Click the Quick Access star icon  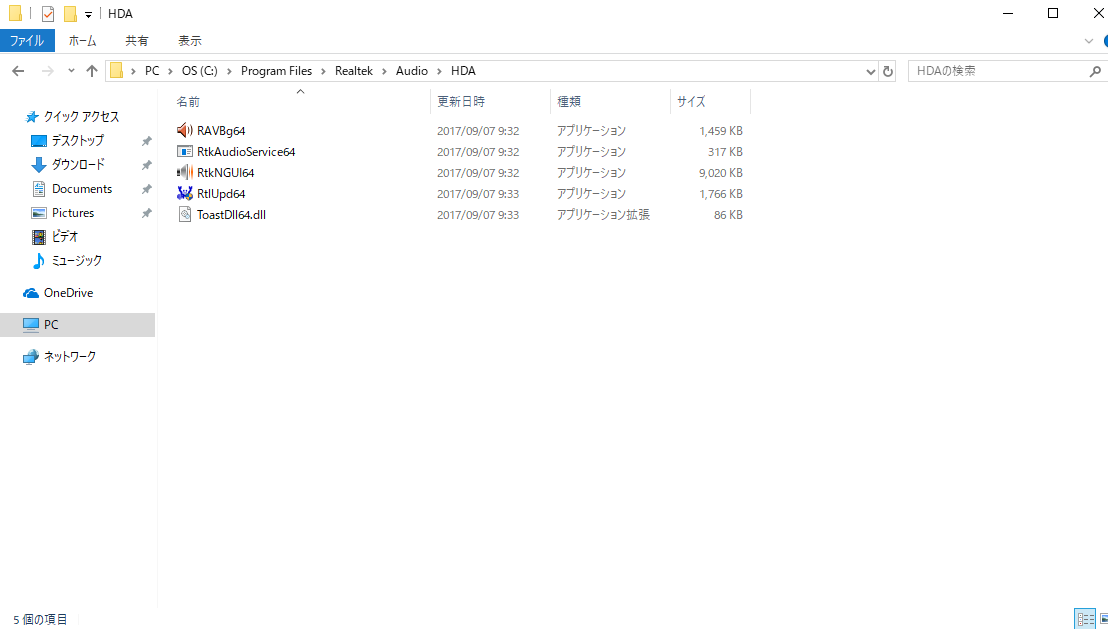click(x=31, y=117)
